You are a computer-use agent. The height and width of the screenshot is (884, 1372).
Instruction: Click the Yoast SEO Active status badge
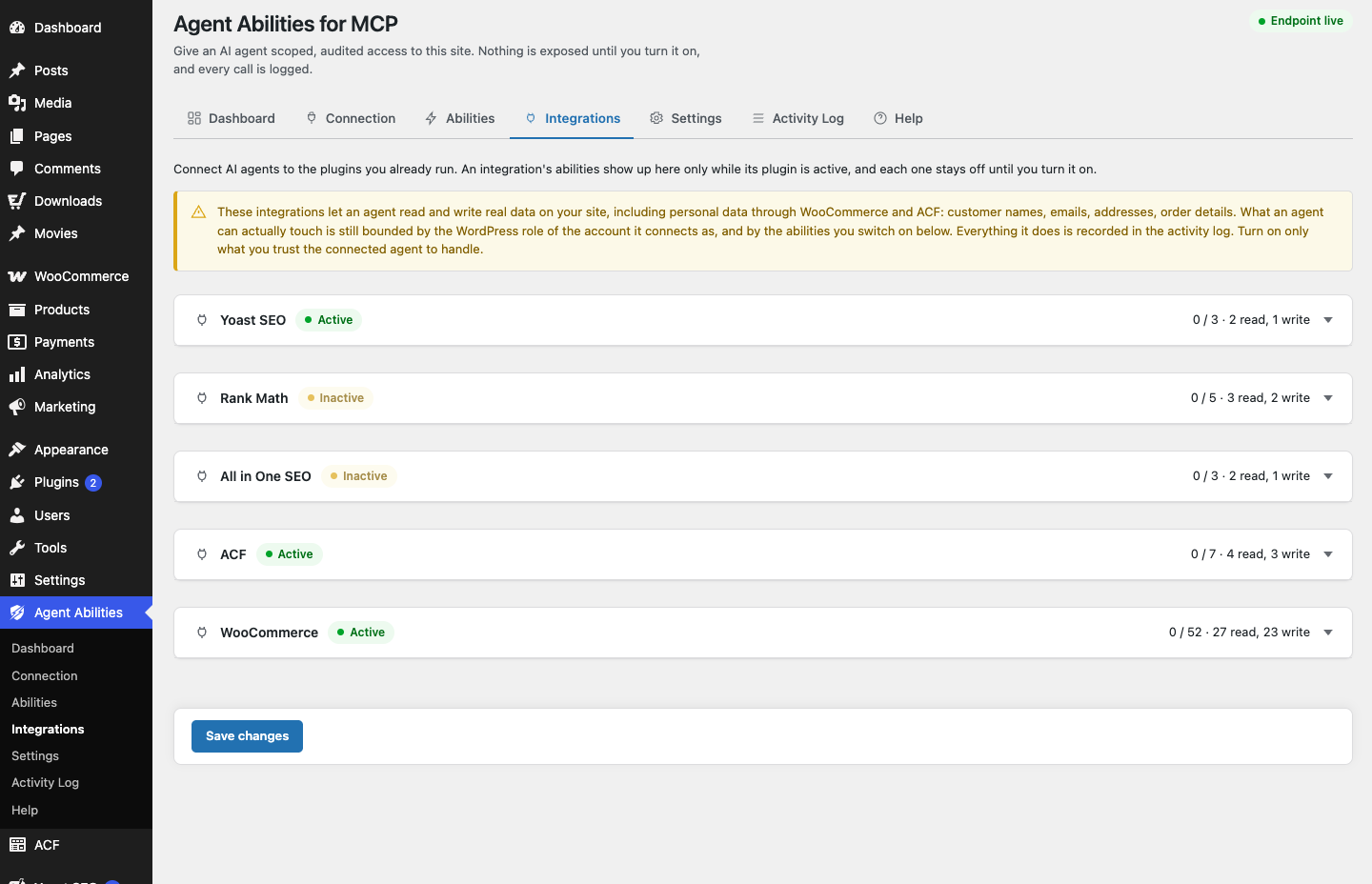click(328, 320)
